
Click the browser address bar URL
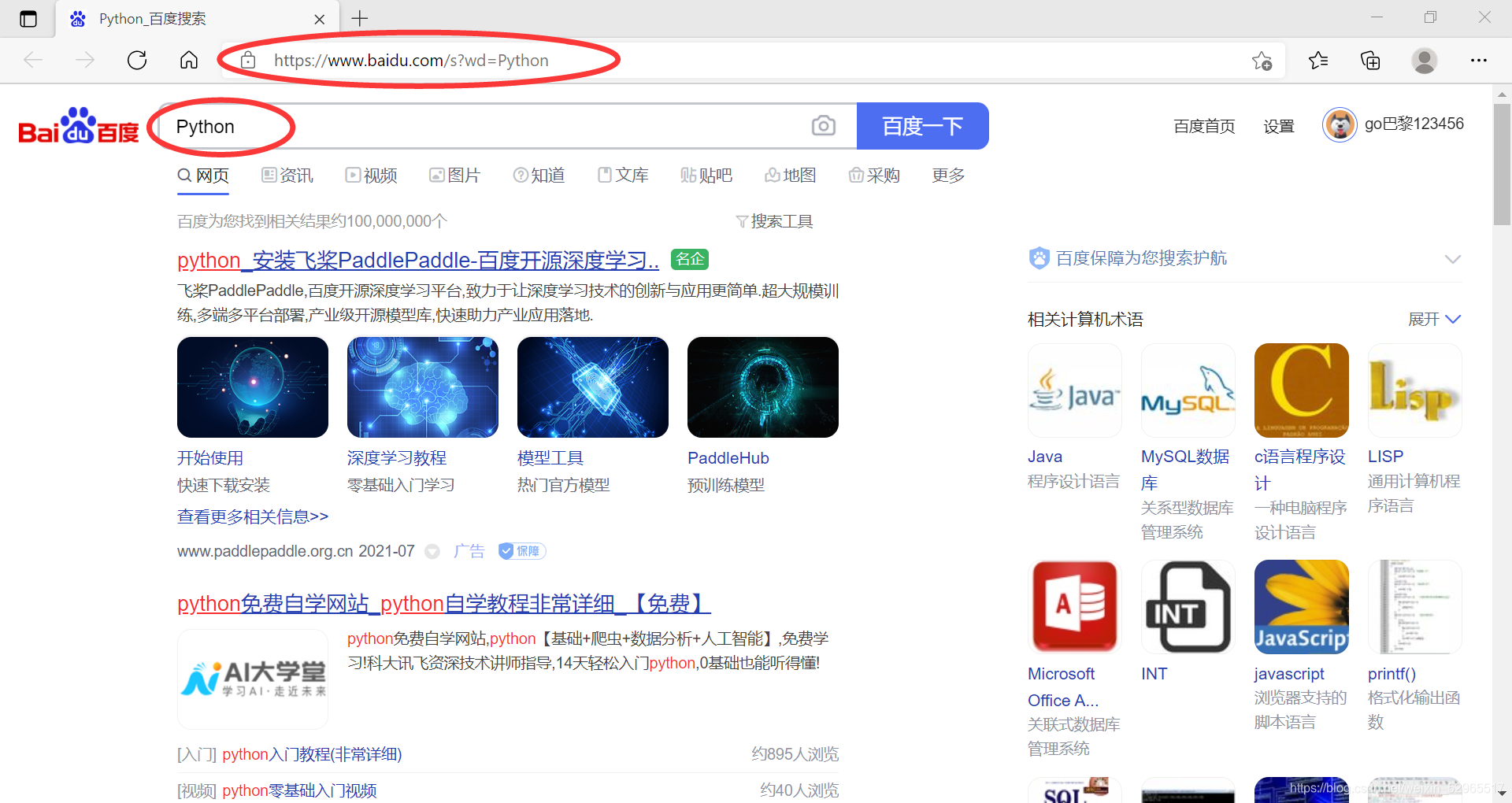[x=411, y=61]
